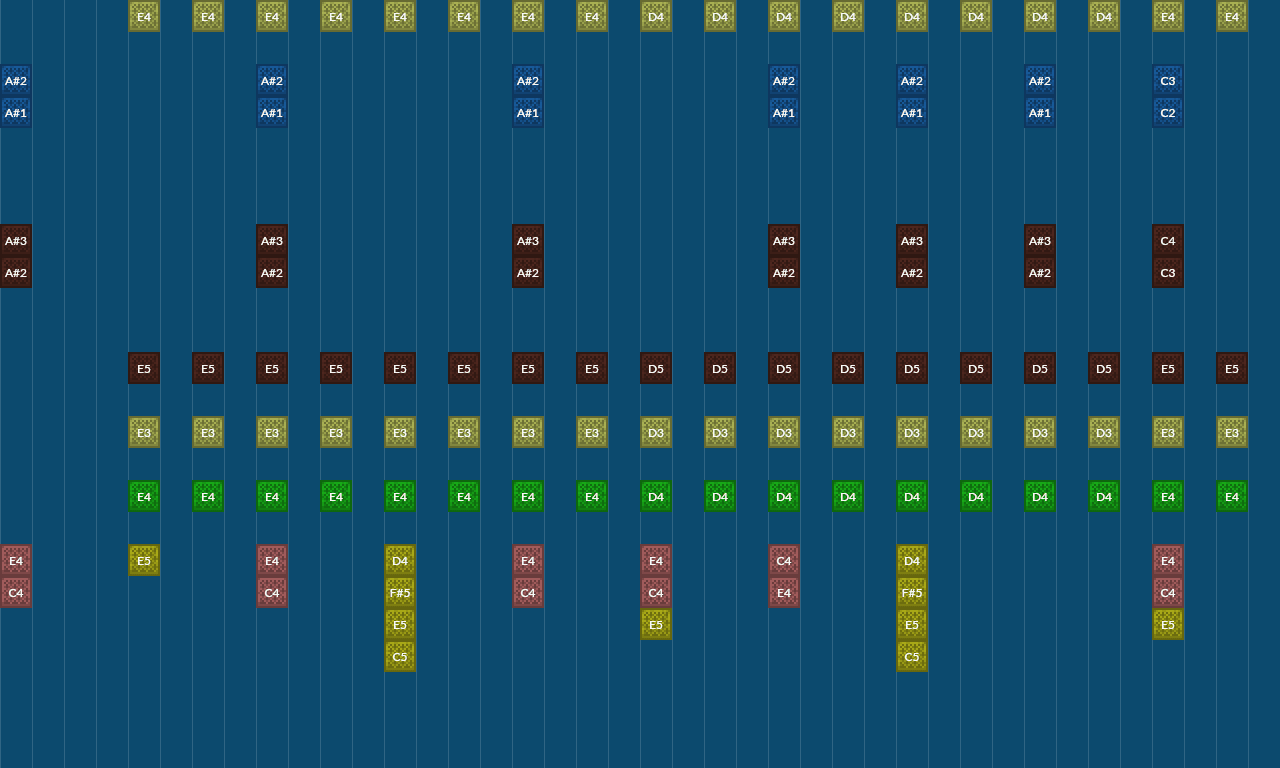Viewport: 1280px width, 768px height.
Task: Click the rightmost dark brown E5 note
Action: tap(1232, 369)
